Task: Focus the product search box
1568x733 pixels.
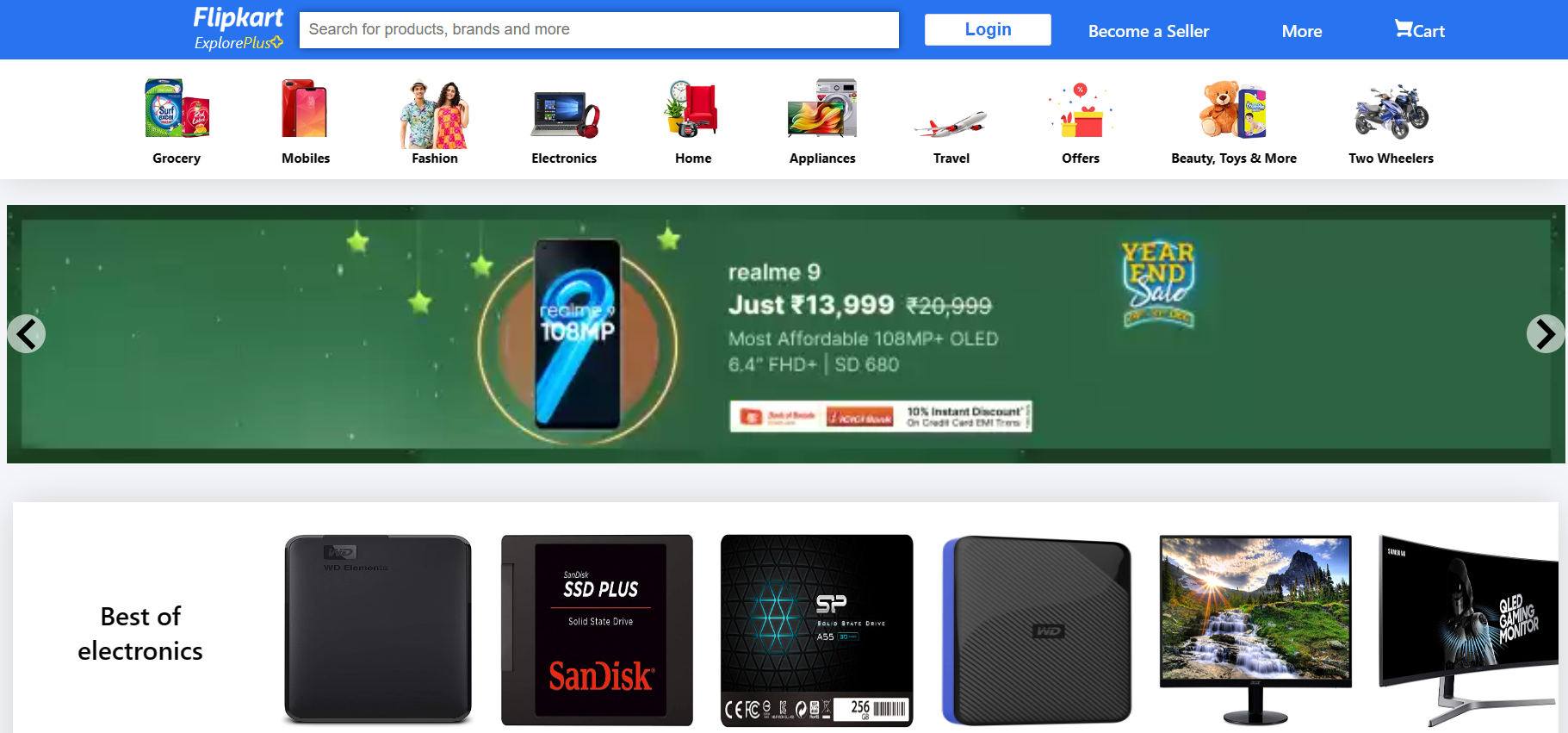Action: [x=599, y=29]
